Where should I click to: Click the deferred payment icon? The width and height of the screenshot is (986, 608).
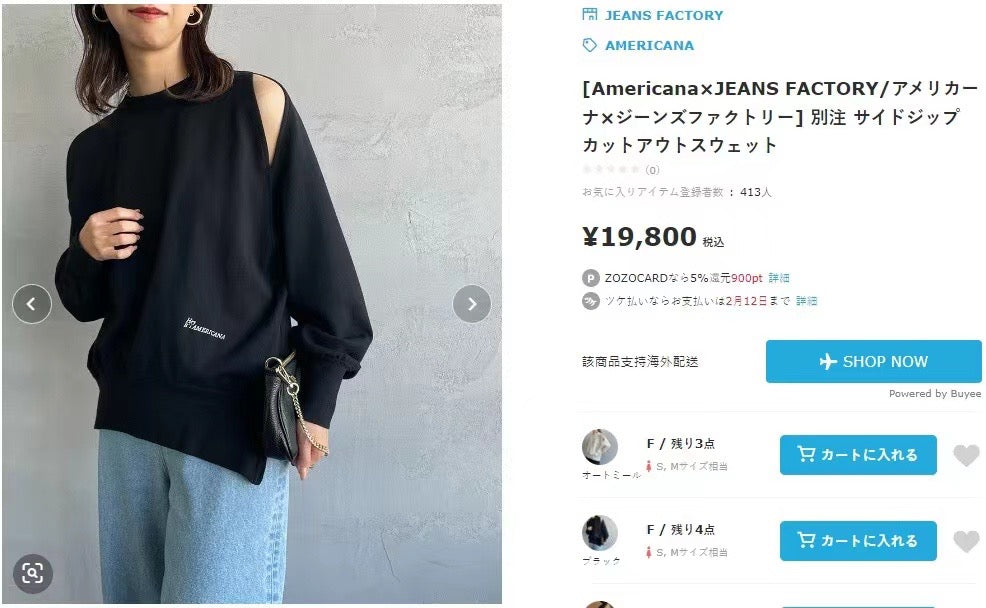pos(590,301)
